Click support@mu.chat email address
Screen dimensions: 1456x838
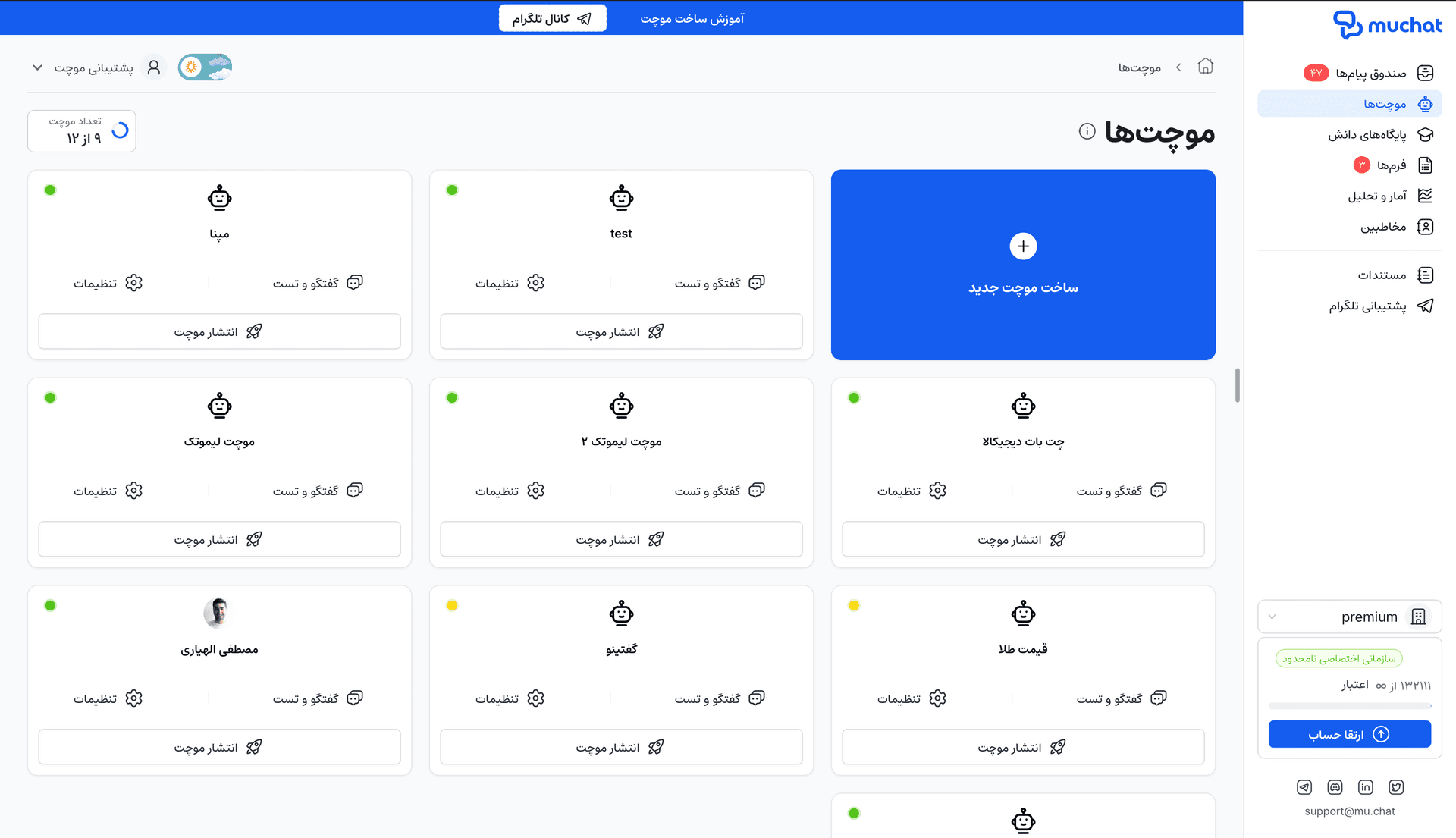[x=1349, y=811]
